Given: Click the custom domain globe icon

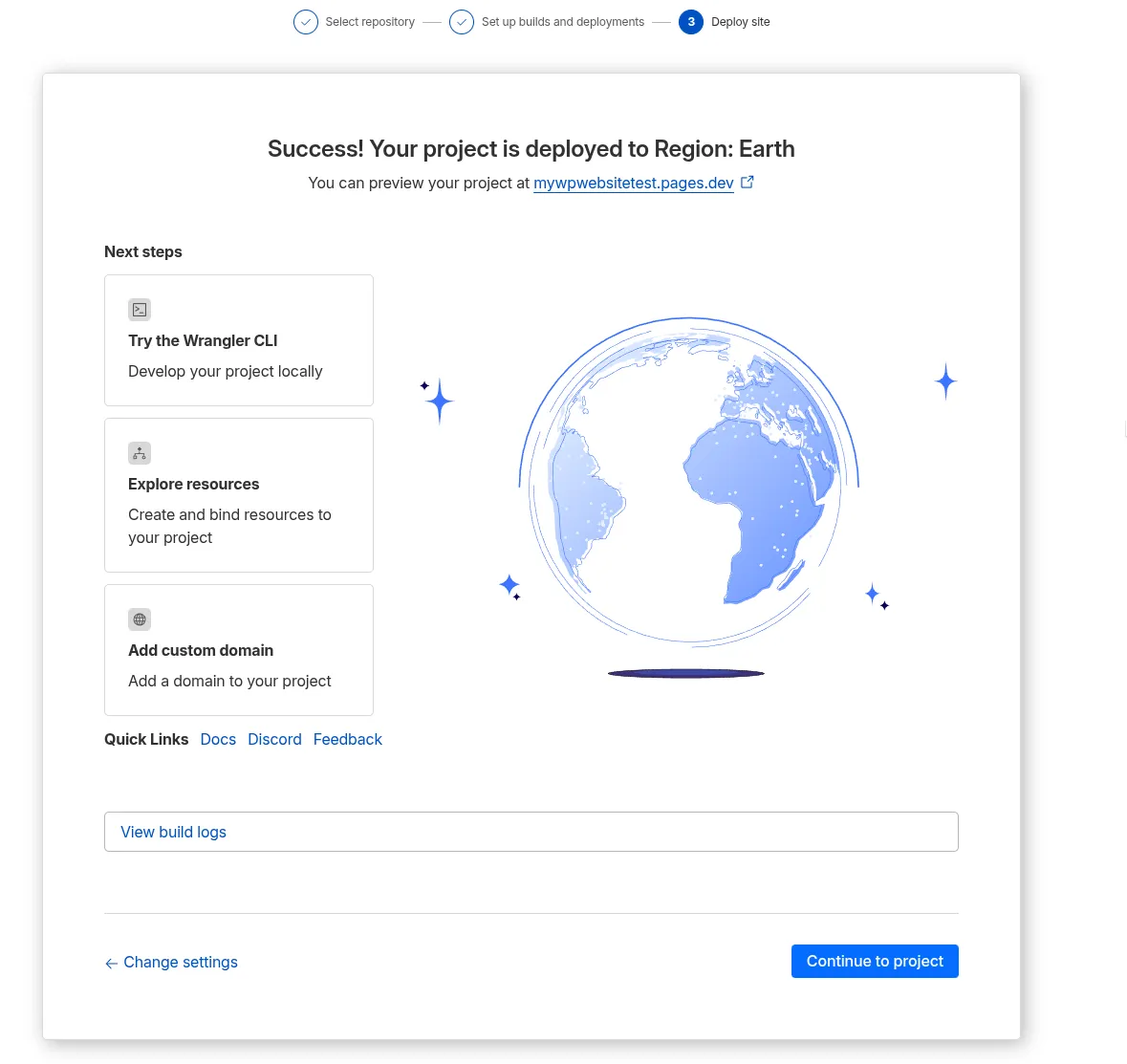Looking at the screenshot, I should point(140,619).
